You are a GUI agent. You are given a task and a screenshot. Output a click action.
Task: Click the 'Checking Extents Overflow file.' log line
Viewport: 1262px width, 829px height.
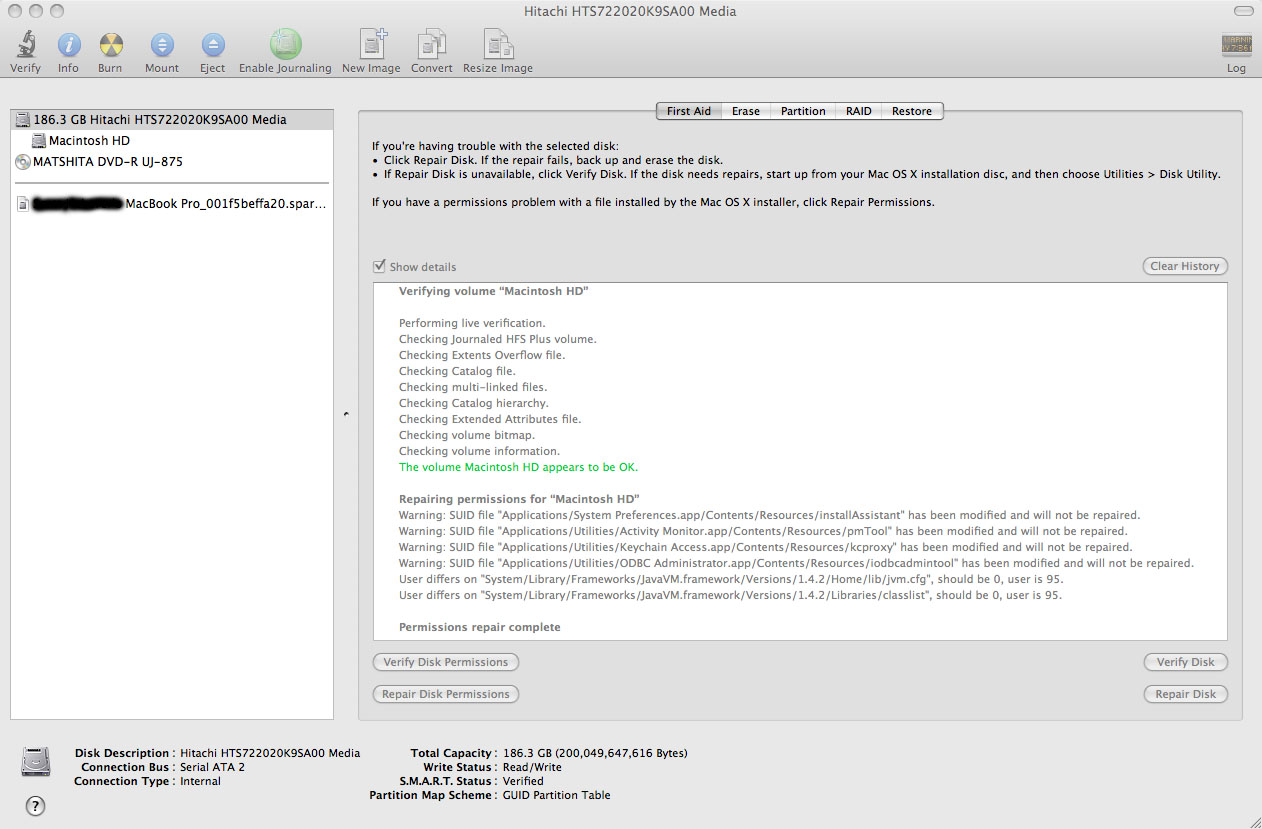point(482,355)
